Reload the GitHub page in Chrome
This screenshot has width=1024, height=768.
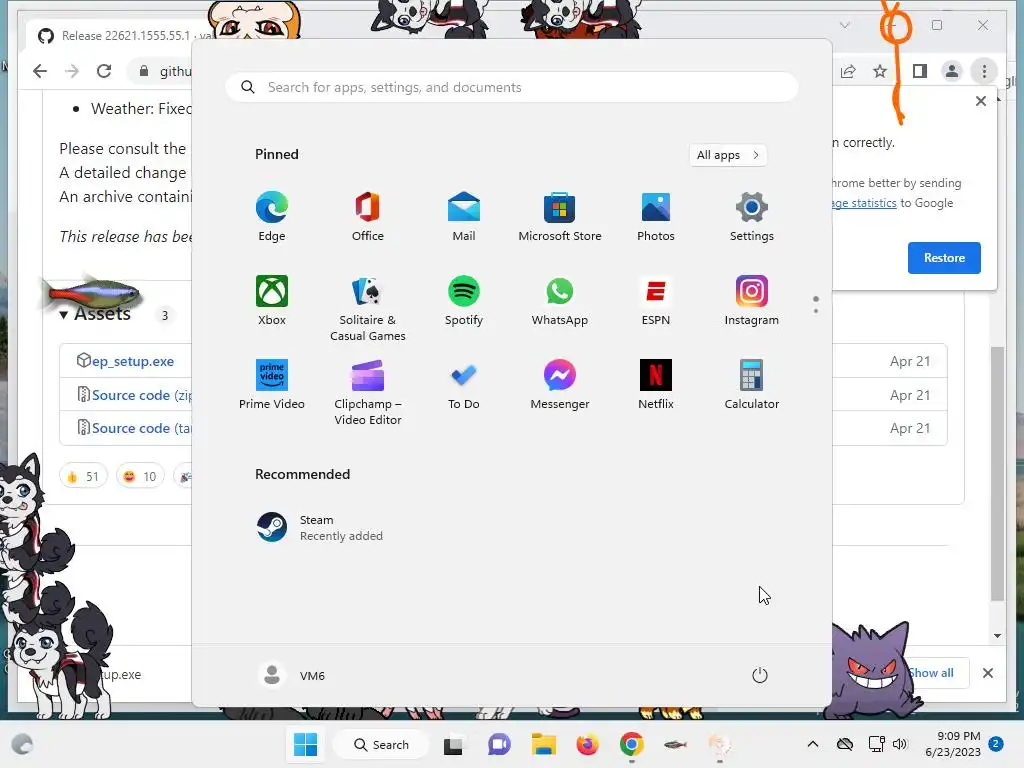point(104,71)
